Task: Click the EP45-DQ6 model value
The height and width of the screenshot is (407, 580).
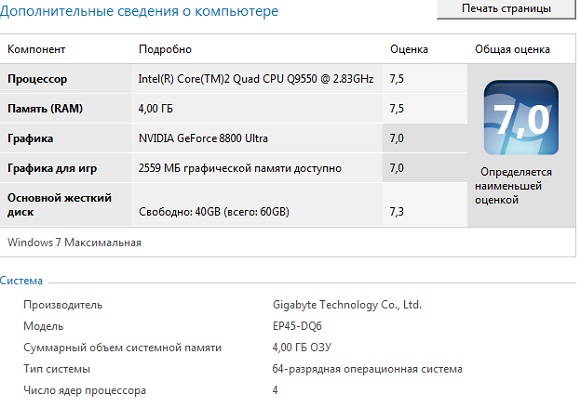Action: point(297,326)
